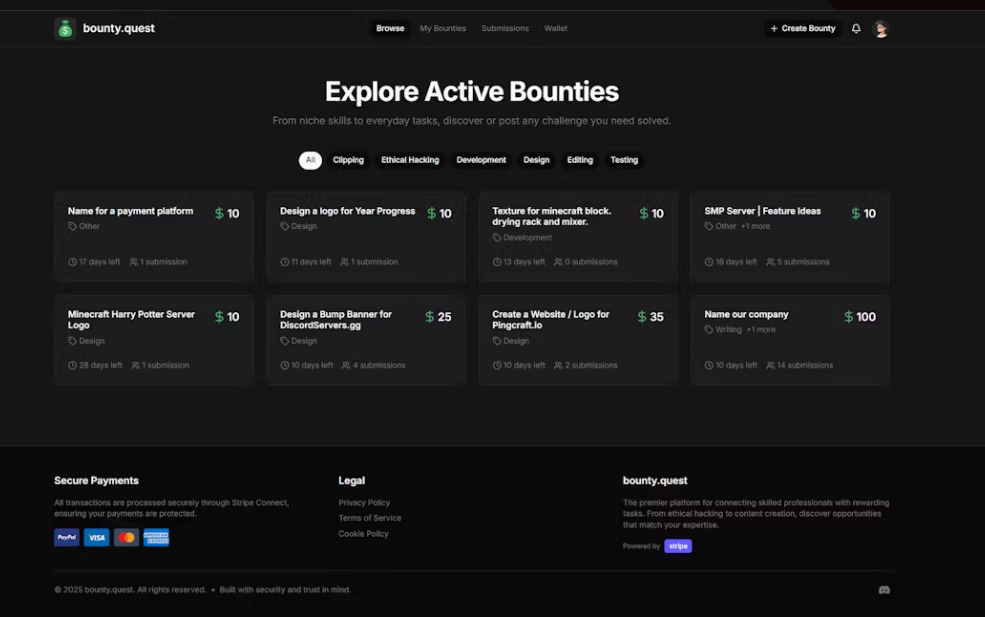
Task: Open the Wallet tab
Action: point(556,28)
